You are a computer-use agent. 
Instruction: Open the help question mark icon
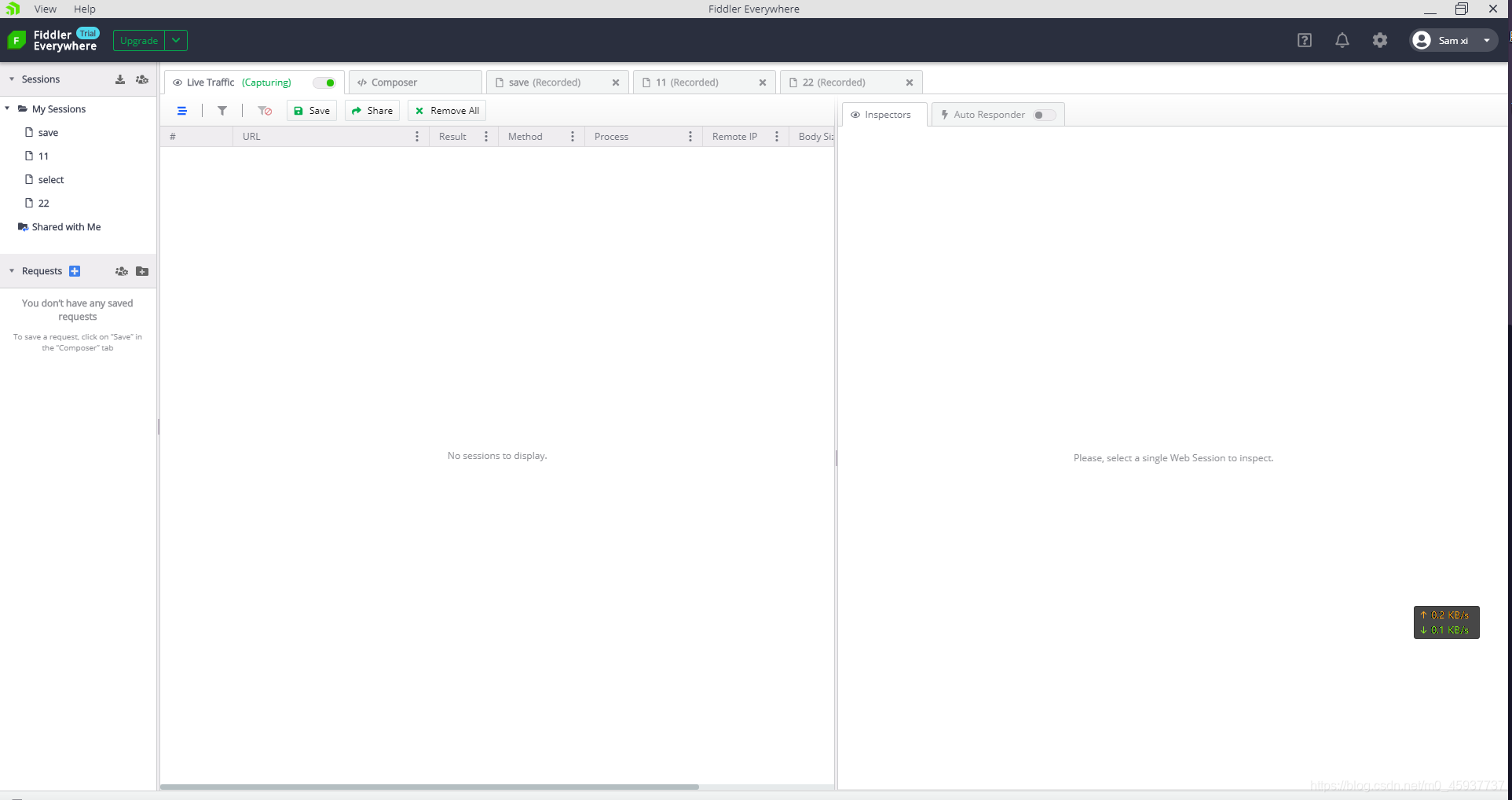[x=1305, y=40]
